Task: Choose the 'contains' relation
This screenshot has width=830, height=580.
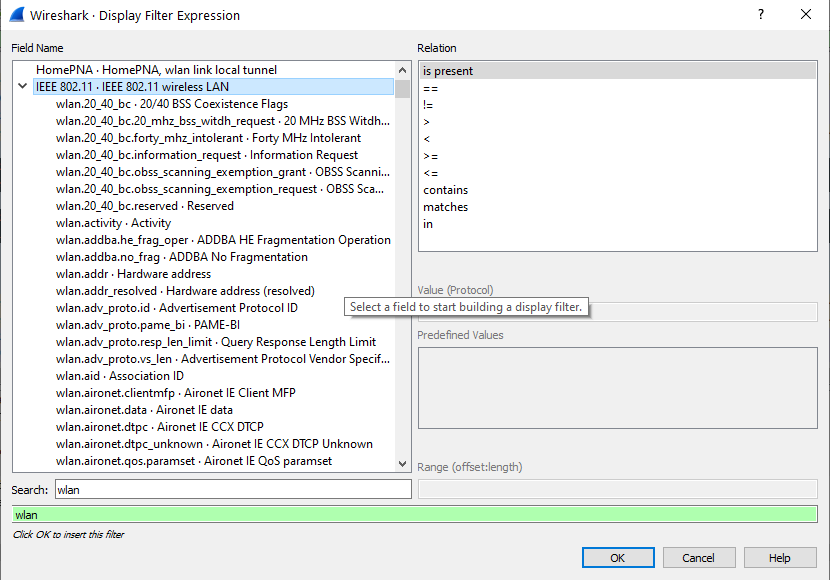Action: coord(445,190)
